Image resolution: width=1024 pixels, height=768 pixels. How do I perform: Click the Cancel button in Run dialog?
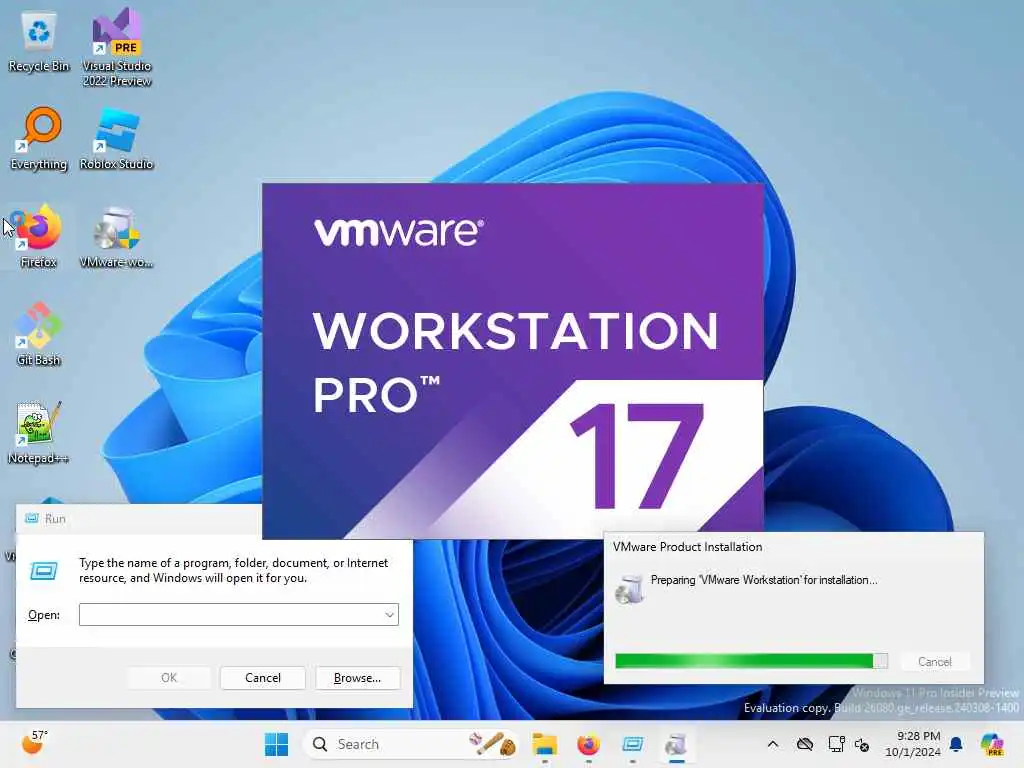(263, 678)
